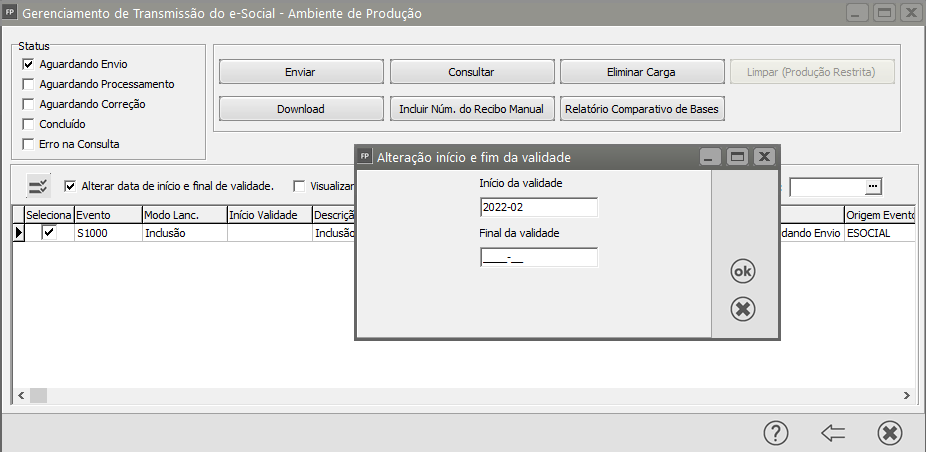Click the Relatório Comparativo de Bases button
The height and width of the screenshot is (452, 926).
pos(641,108)
